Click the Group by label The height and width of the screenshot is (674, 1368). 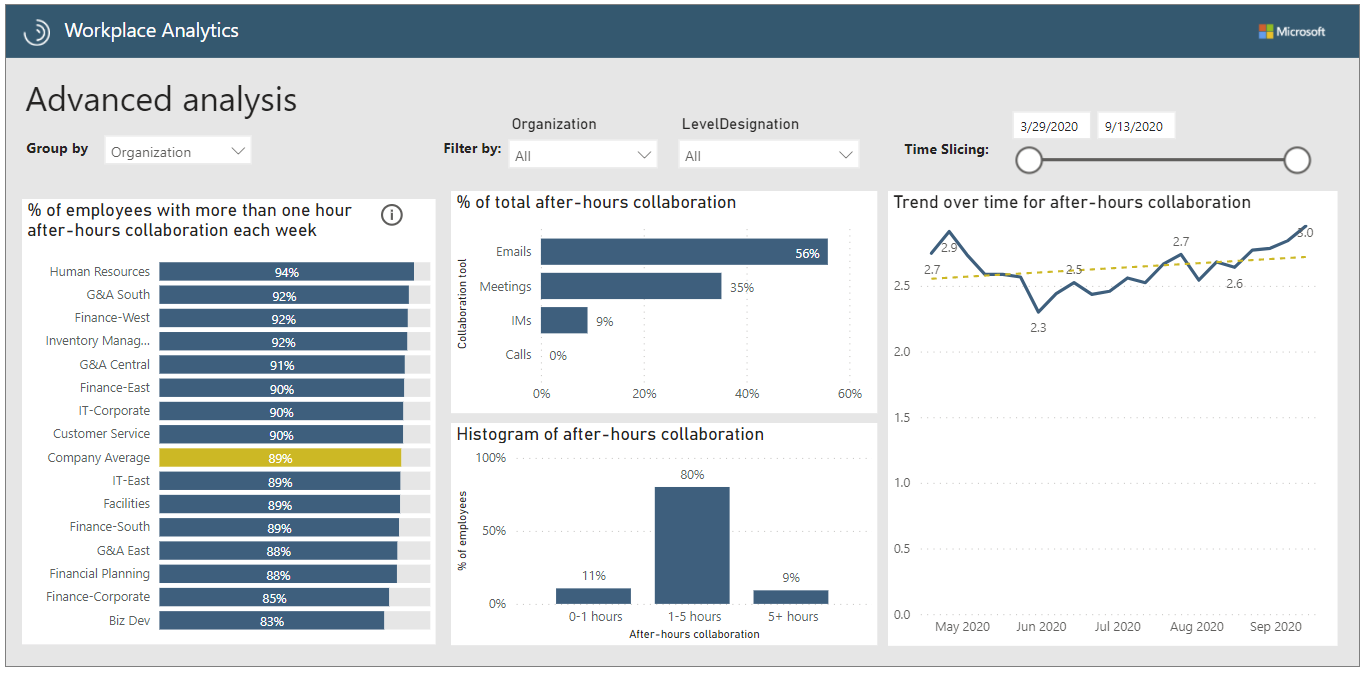57,148
